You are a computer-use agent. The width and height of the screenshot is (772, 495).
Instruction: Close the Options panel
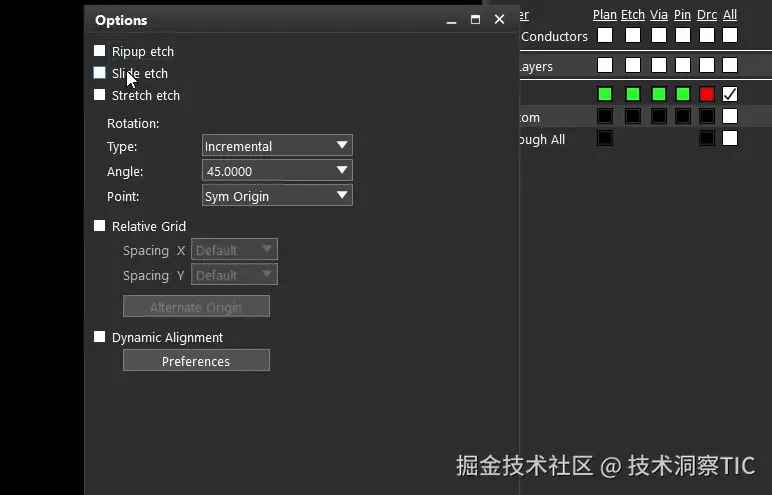pyautogui.click(x=499, y=19)
